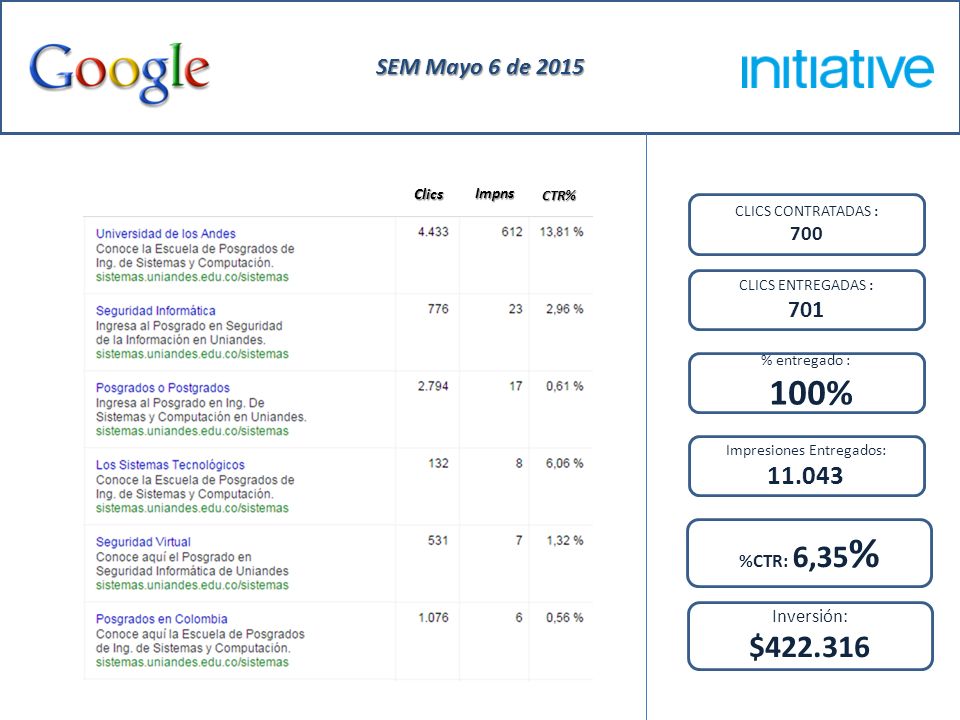Click the green URL under 'Posgrados o Postgrados'
This screenshot has width=960, height=720.
click(192, 432)
